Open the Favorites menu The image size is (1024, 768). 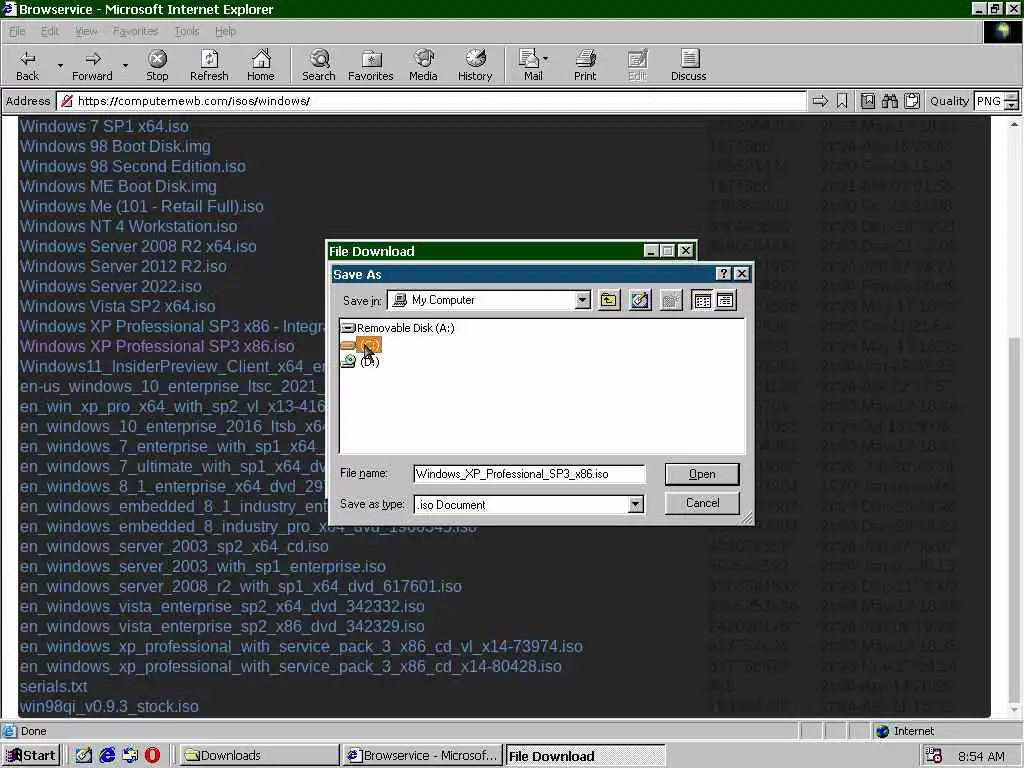click(135, 31)
